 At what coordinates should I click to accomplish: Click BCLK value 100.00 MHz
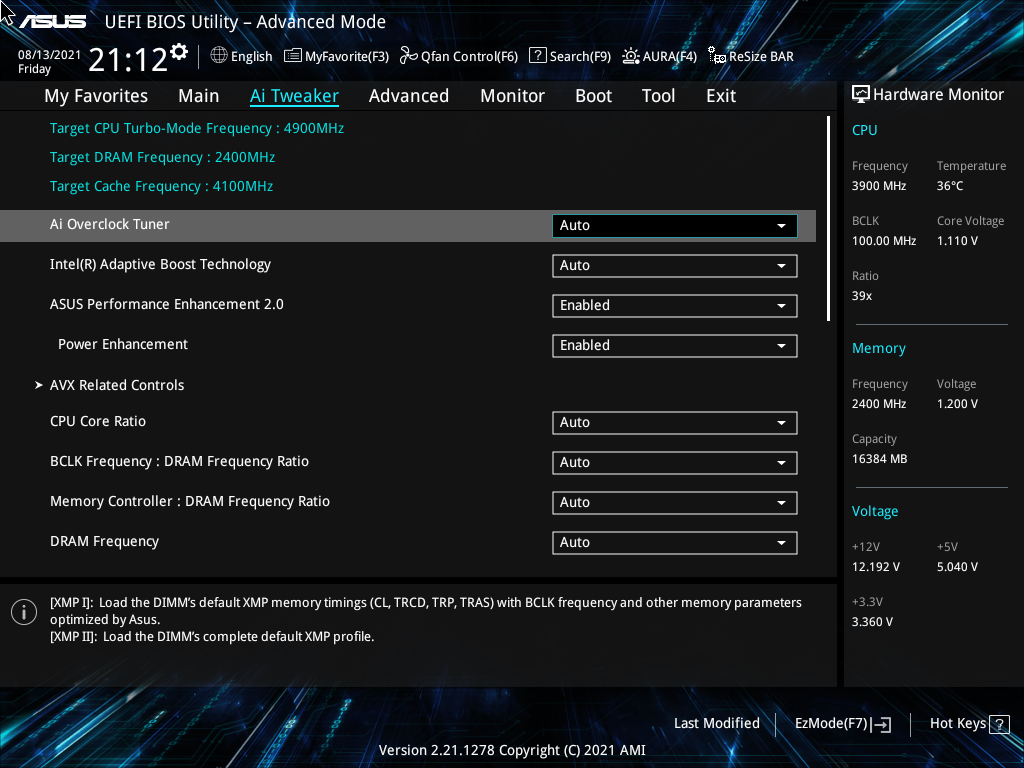coord(884,241)
